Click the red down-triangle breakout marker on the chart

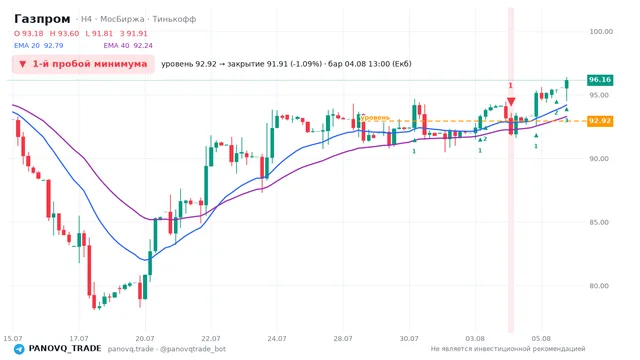pos(511,101)
